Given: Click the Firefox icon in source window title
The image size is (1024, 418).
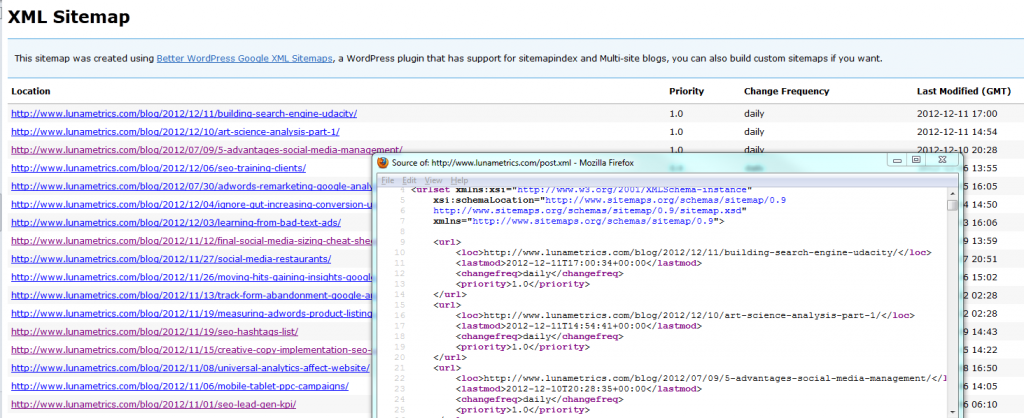Looking at the screenshot, I should (383, 162).
